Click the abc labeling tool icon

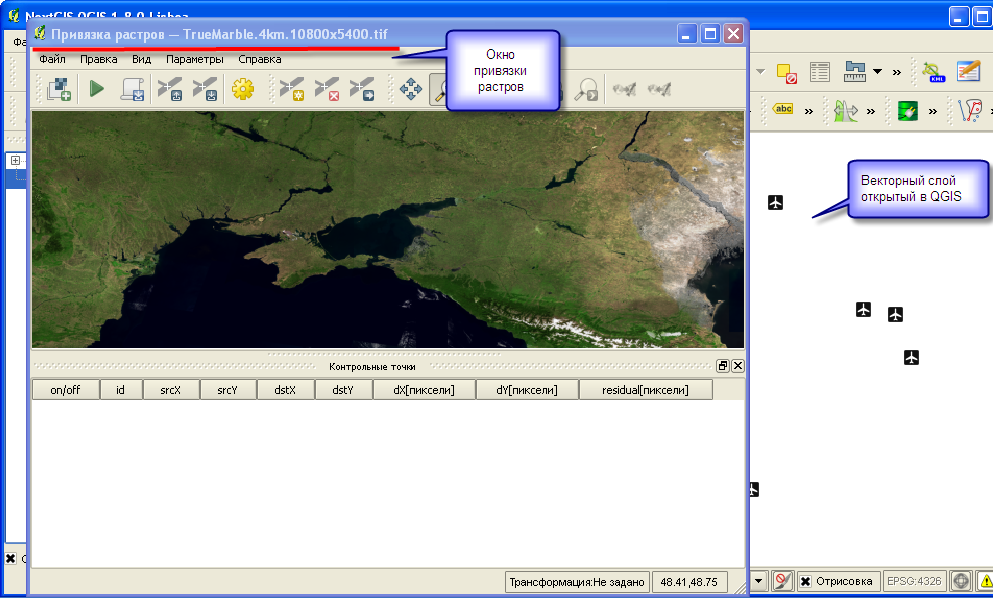tap(783, 109)
